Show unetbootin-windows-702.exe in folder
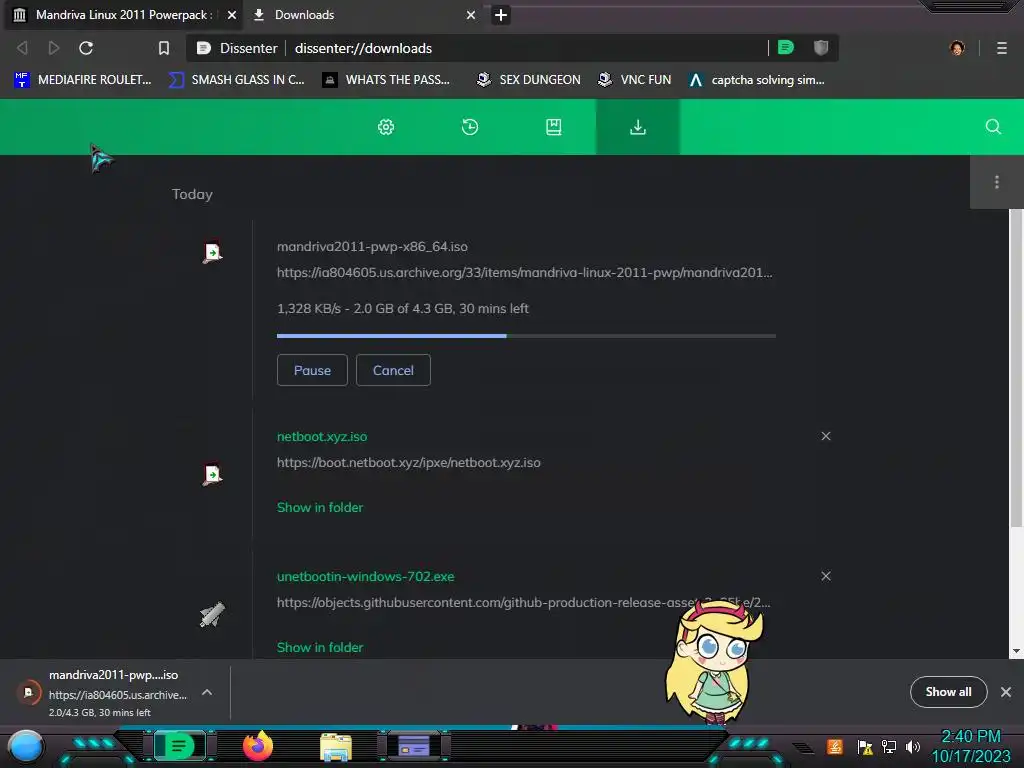Viewport: 1024px width, 768px height. coord(320,647)
